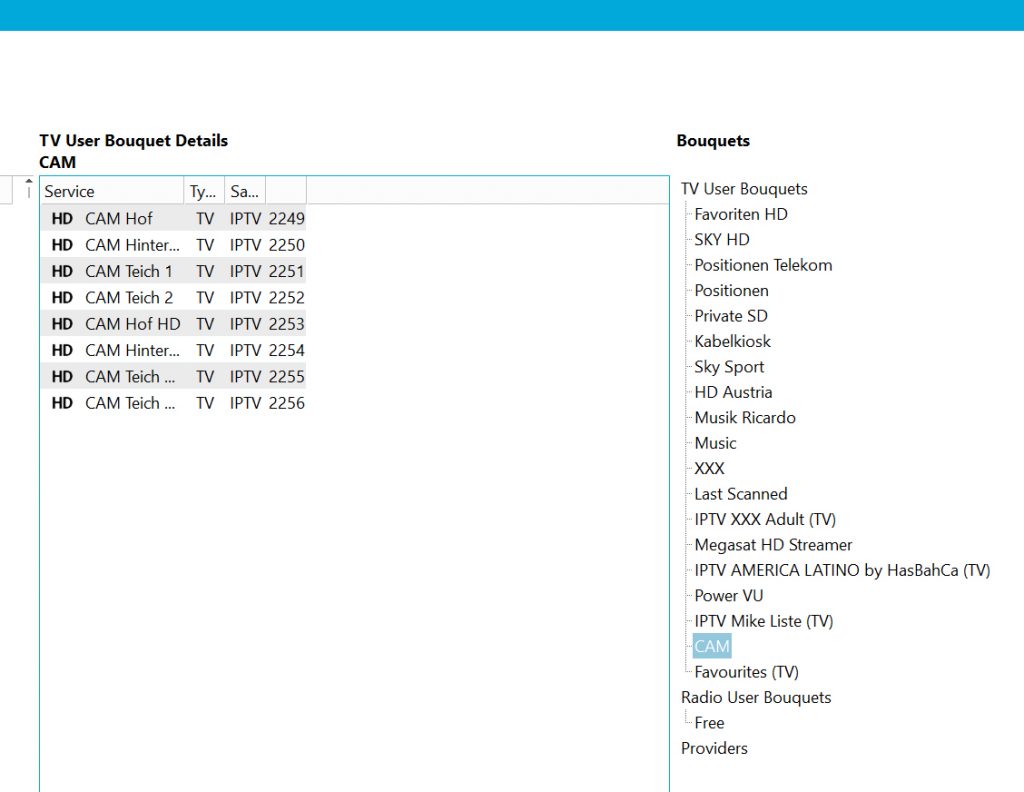Click the number 2251 cell
The image size is (1024, 792).
pyautogui.click(x=286, y=271)
